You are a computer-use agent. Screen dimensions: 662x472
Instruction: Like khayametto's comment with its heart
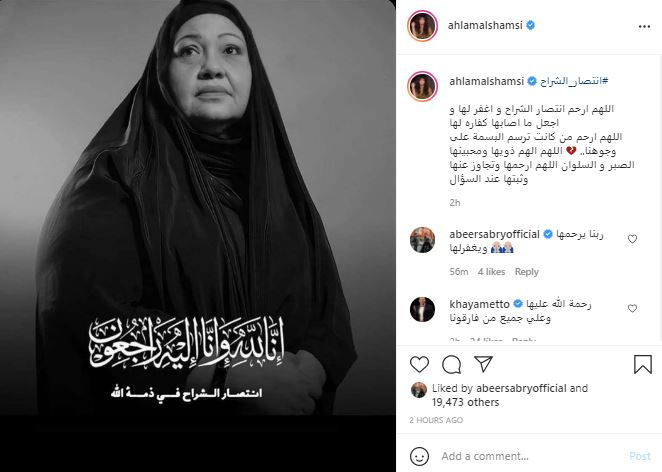(632, 309)
